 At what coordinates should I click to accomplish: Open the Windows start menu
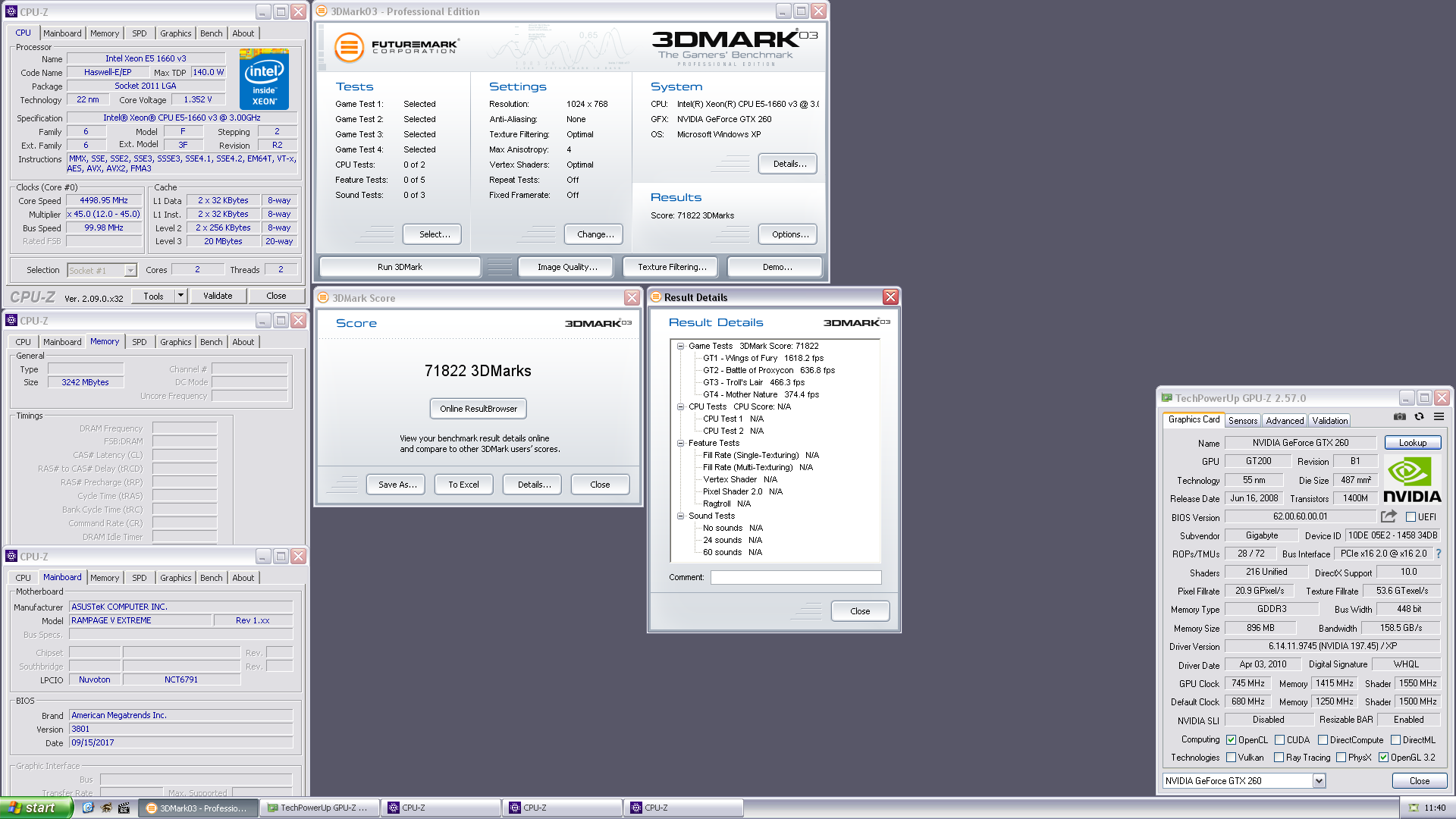[x=35, y=808]
